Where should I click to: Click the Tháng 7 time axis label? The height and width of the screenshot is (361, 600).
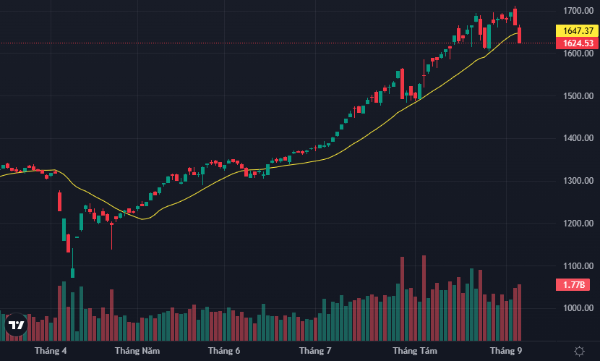315,351
